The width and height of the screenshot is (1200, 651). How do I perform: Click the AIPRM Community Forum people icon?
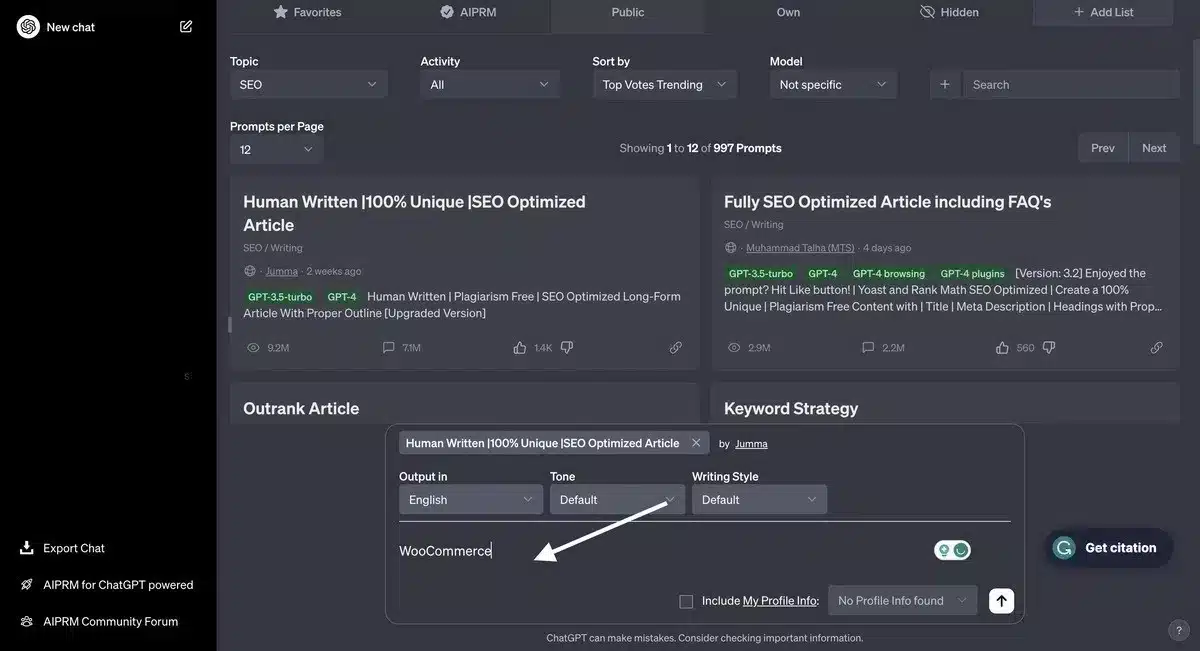pos(27,621)
